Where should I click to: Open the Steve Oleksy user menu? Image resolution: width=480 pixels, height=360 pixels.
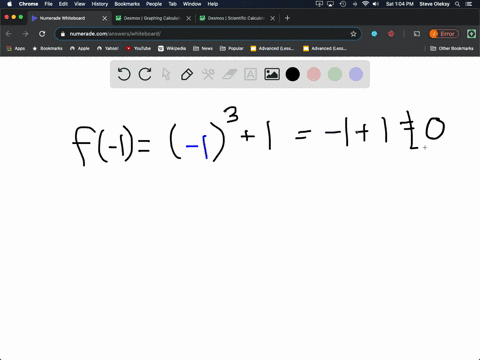pos(434,4)
